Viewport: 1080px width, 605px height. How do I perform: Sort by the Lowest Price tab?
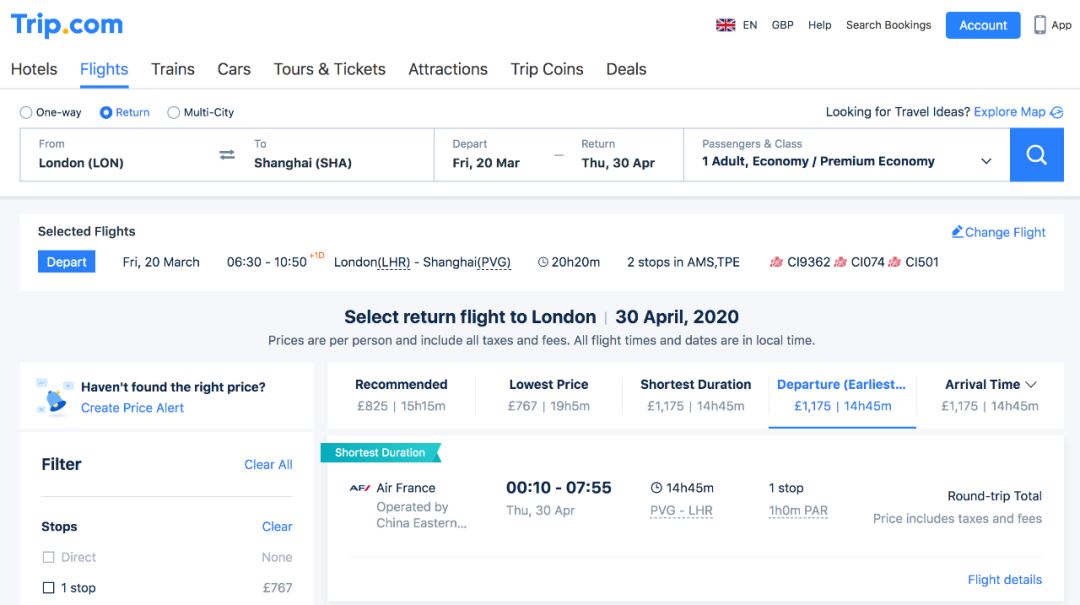click(x=548, y=394)
